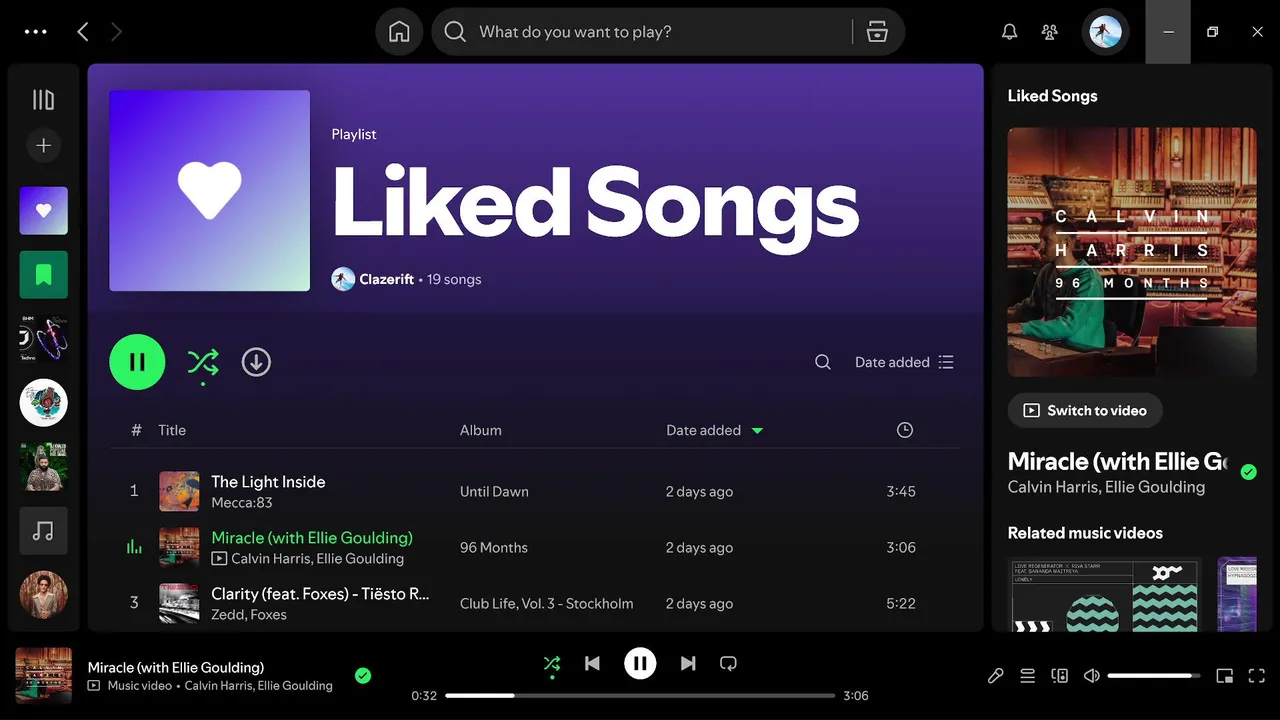Image resolution: width=1280 pixels, height=720 pixels.
Task: Open Your Episodes green bookmark item
Action: (44, 275)
